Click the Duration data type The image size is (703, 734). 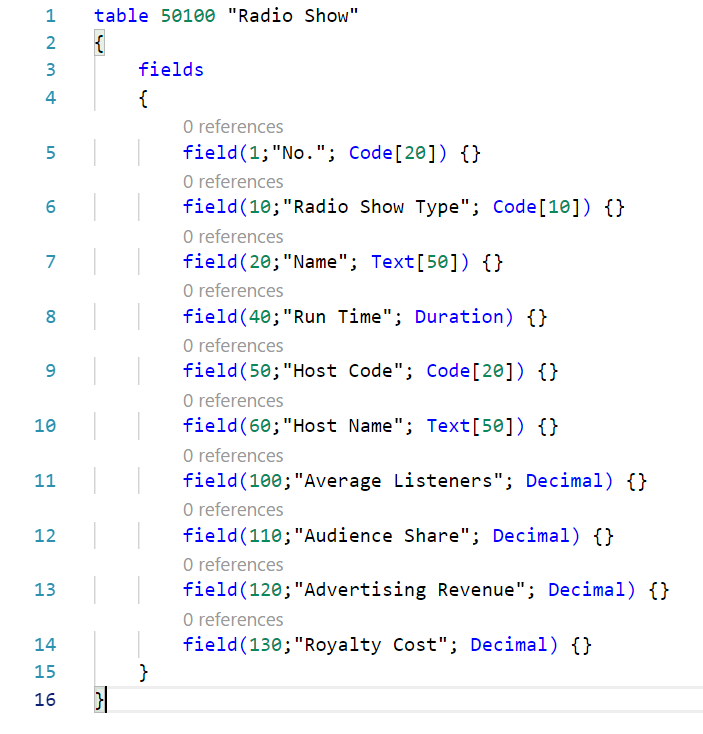click(x=459, y=317)
